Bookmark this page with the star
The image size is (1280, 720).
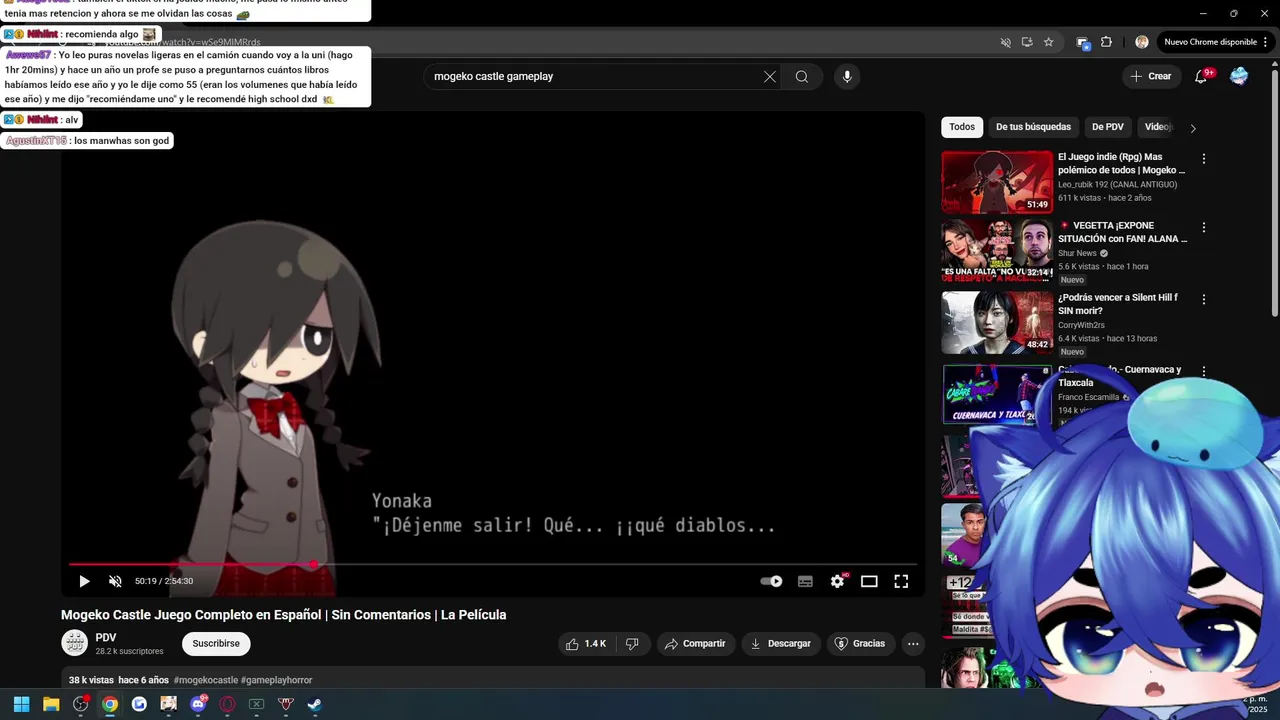coord(1048,42)
